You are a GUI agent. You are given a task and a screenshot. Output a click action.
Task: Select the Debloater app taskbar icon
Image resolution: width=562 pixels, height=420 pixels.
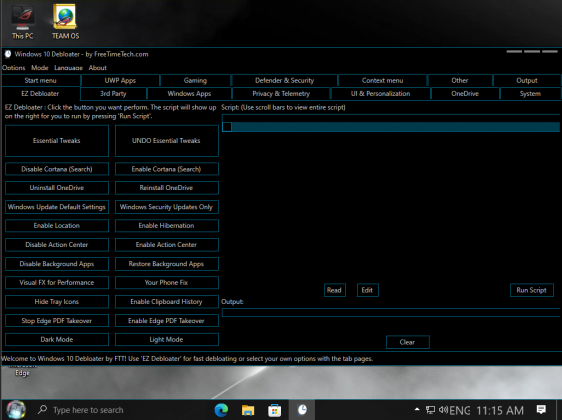(x=302, y=409)
